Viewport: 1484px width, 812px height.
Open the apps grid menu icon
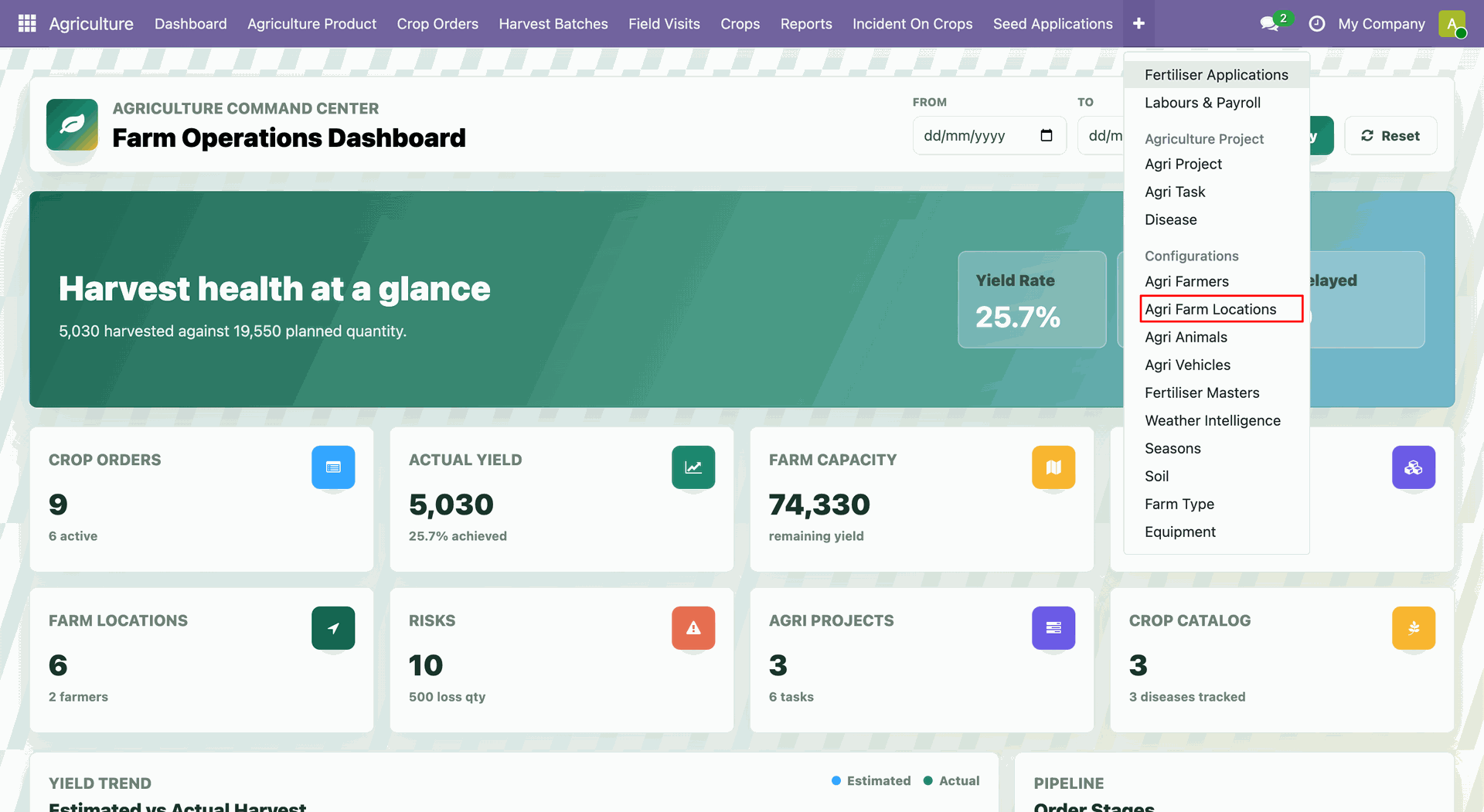27,23
